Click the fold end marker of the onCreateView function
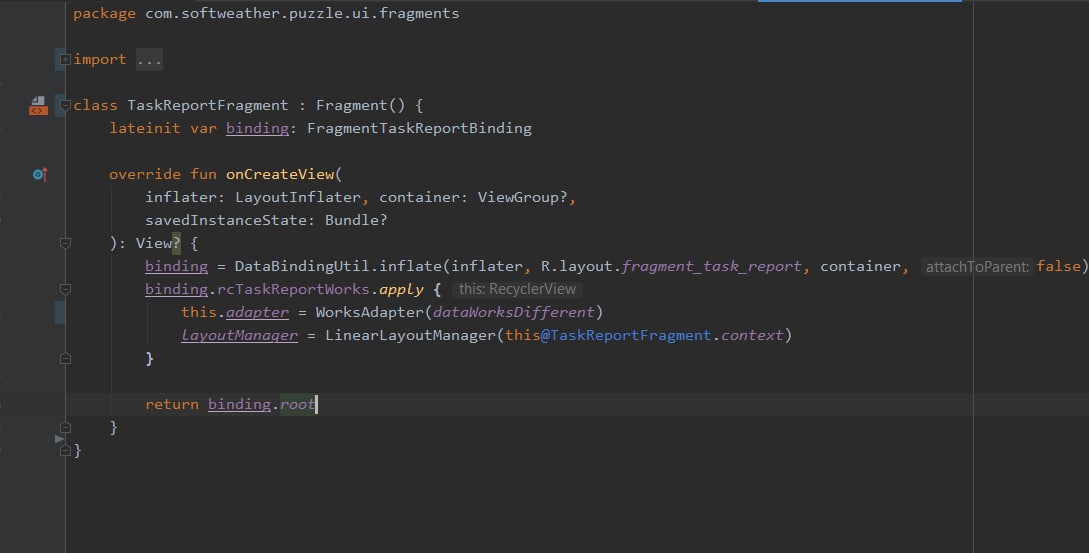 65,427
